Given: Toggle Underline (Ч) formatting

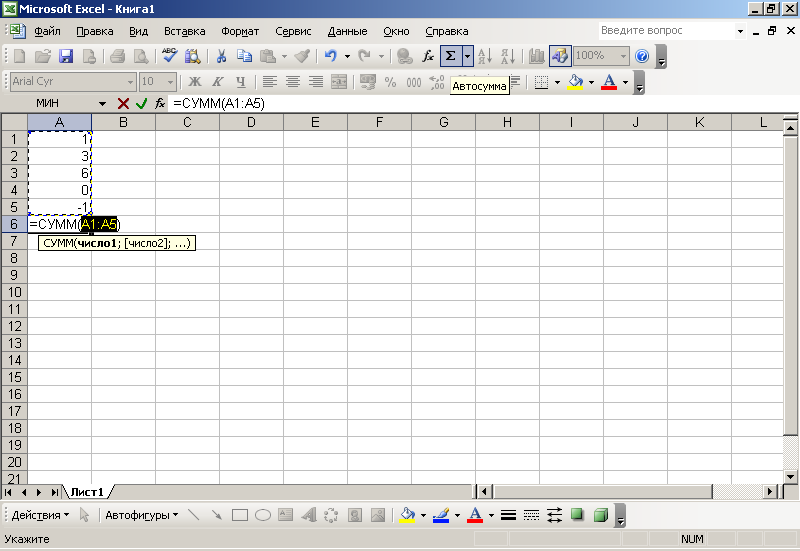Looking at the screenshot, I should pos(241,82).
